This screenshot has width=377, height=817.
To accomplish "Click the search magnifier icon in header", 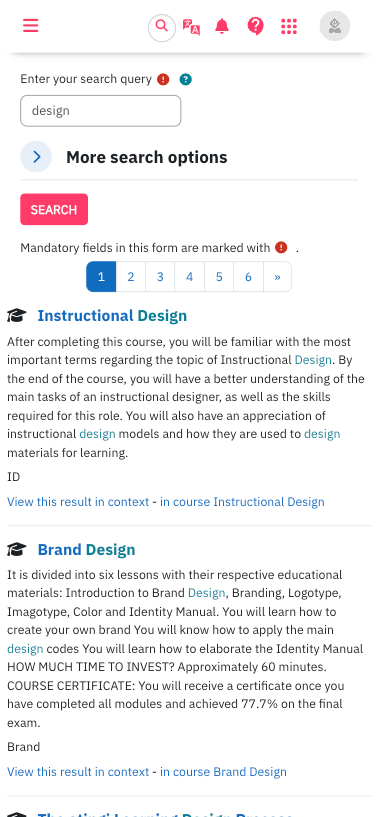I will coord(162,28).
